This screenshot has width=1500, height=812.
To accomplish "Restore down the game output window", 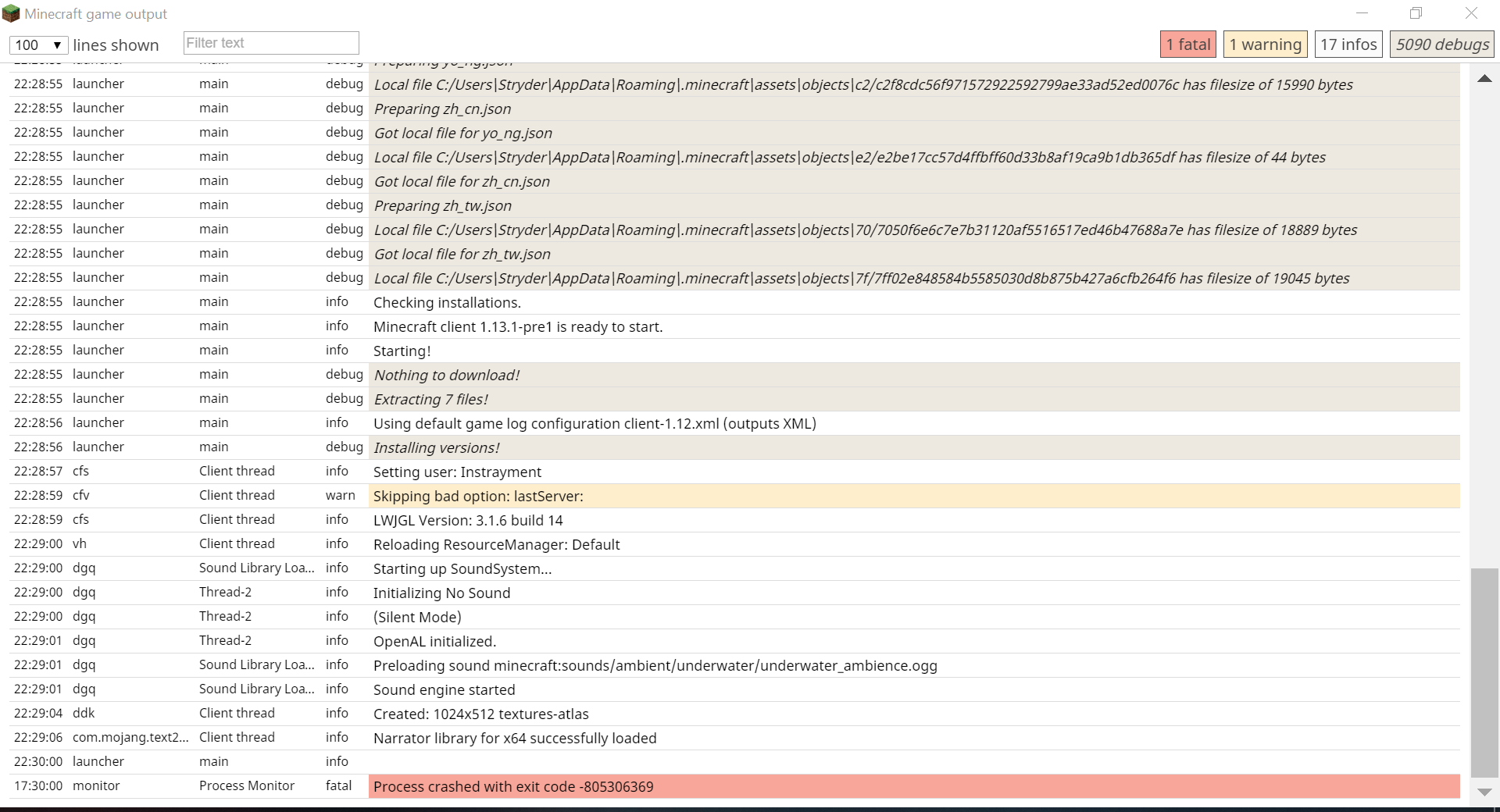I will [1416, 13].
